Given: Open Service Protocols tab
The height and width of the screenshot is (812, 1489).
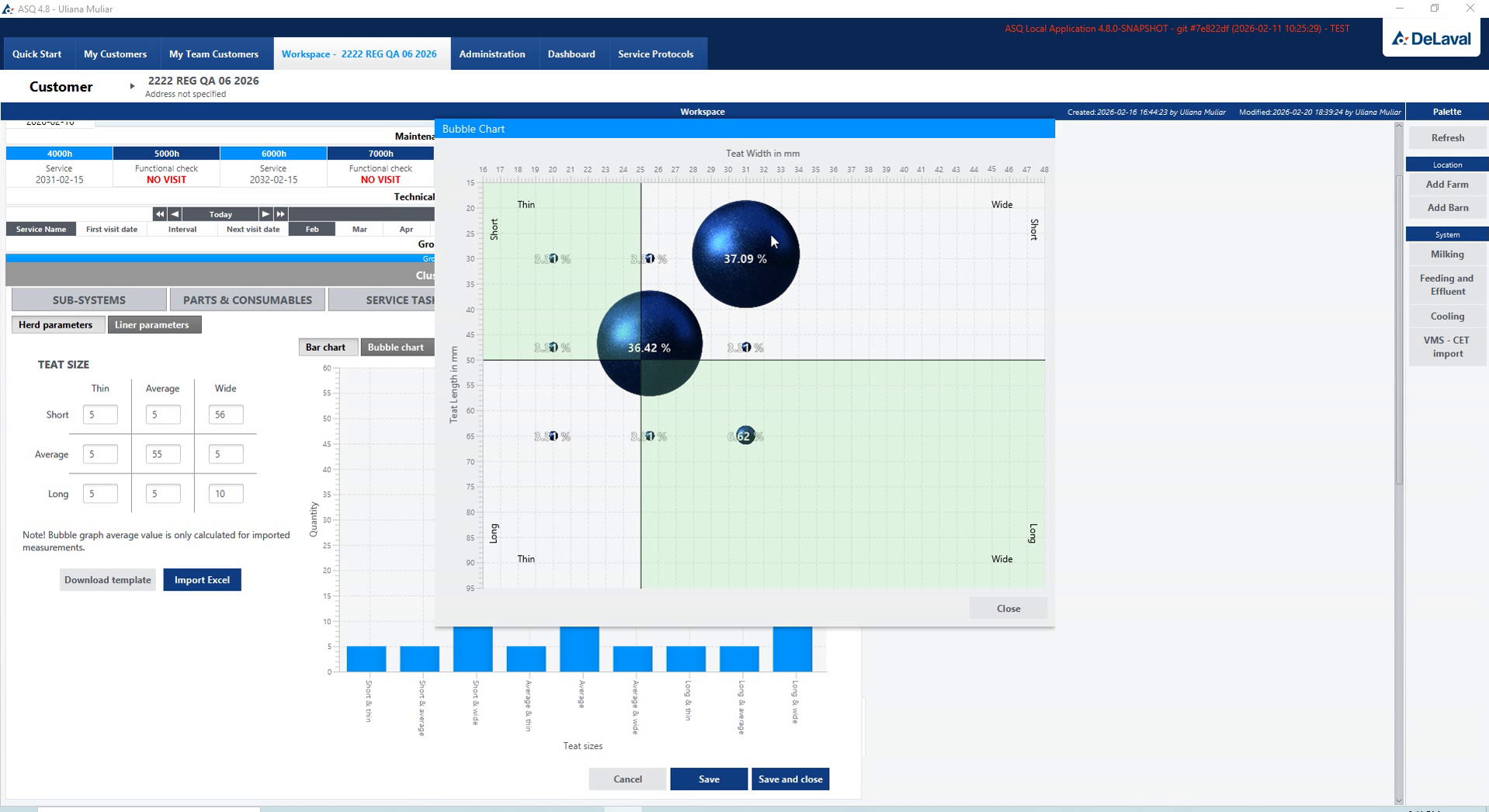Looking at the screenshot, I should (655, 54).
